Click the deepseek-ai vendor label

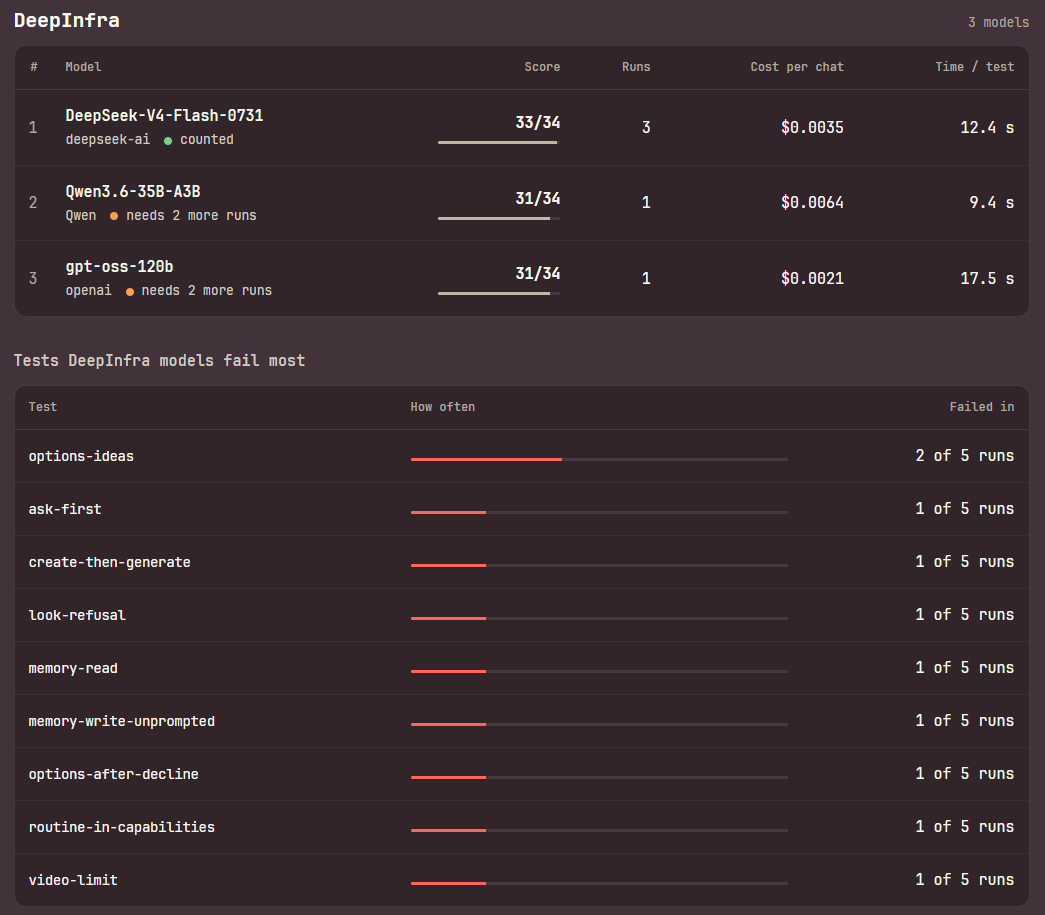click(x=107, y=140)
